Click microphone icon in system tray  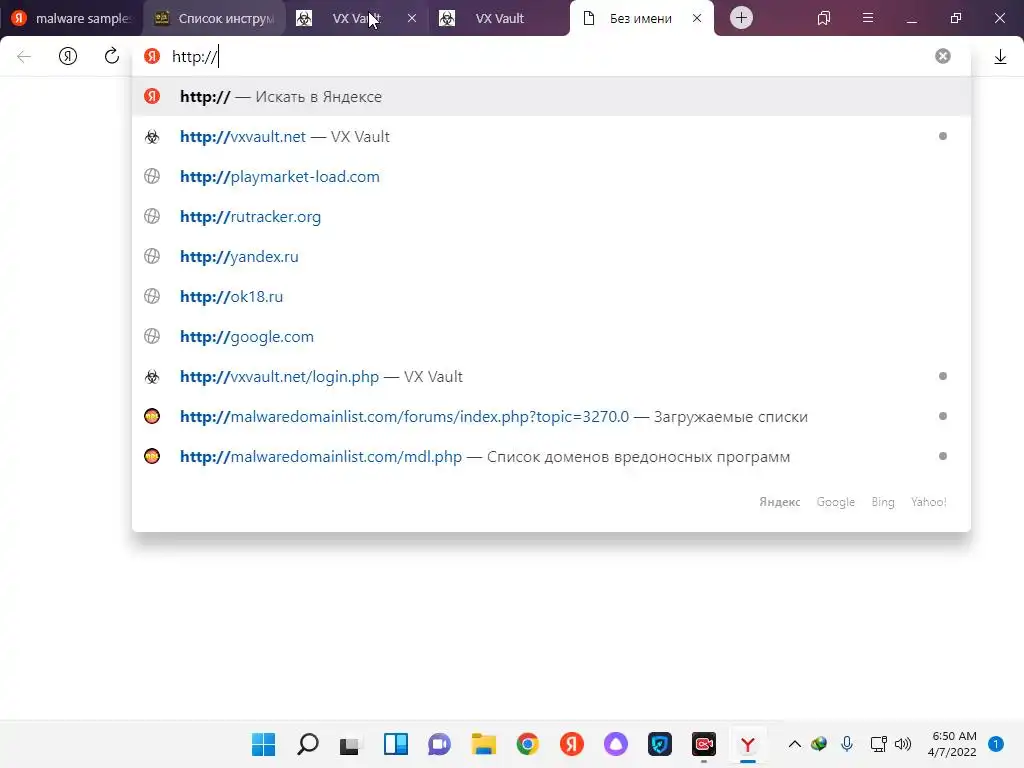tap(846, 744)
